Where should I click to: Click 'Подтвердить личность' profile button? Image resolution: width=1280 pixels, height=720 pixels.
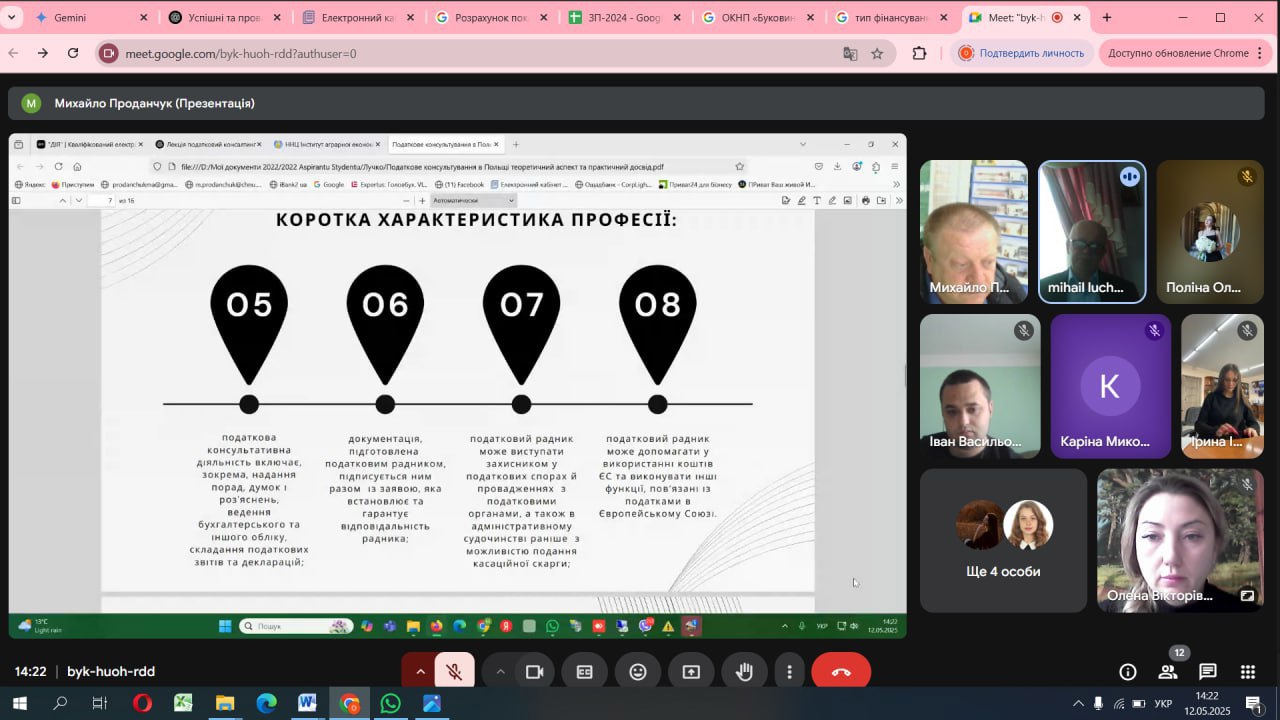pos(1021,53)
